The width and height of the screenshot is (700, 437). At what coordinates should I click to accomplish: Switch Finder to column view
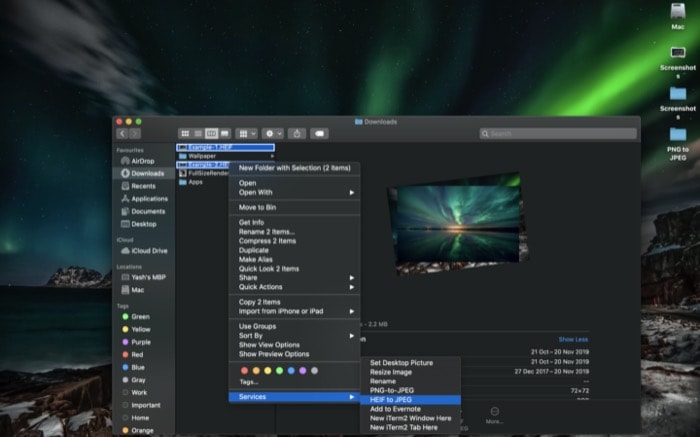coord(211,133)
